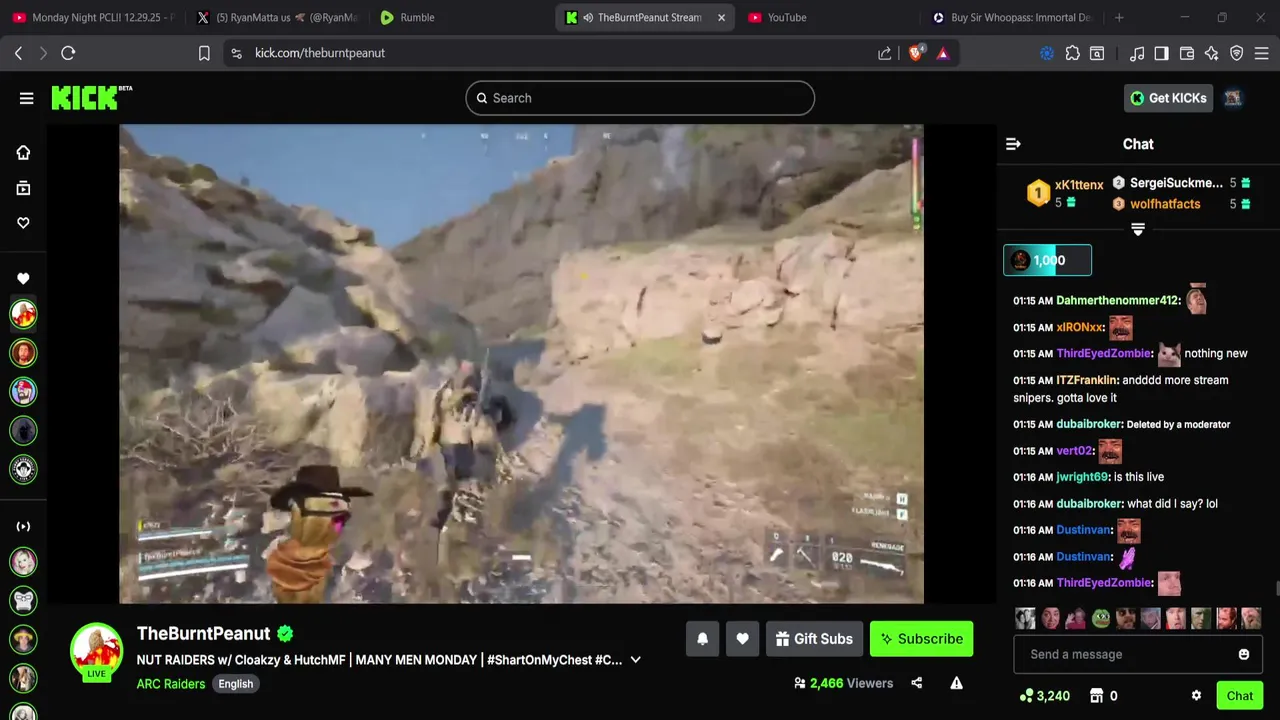Click the kick.com address bar URL

[320, 53]
